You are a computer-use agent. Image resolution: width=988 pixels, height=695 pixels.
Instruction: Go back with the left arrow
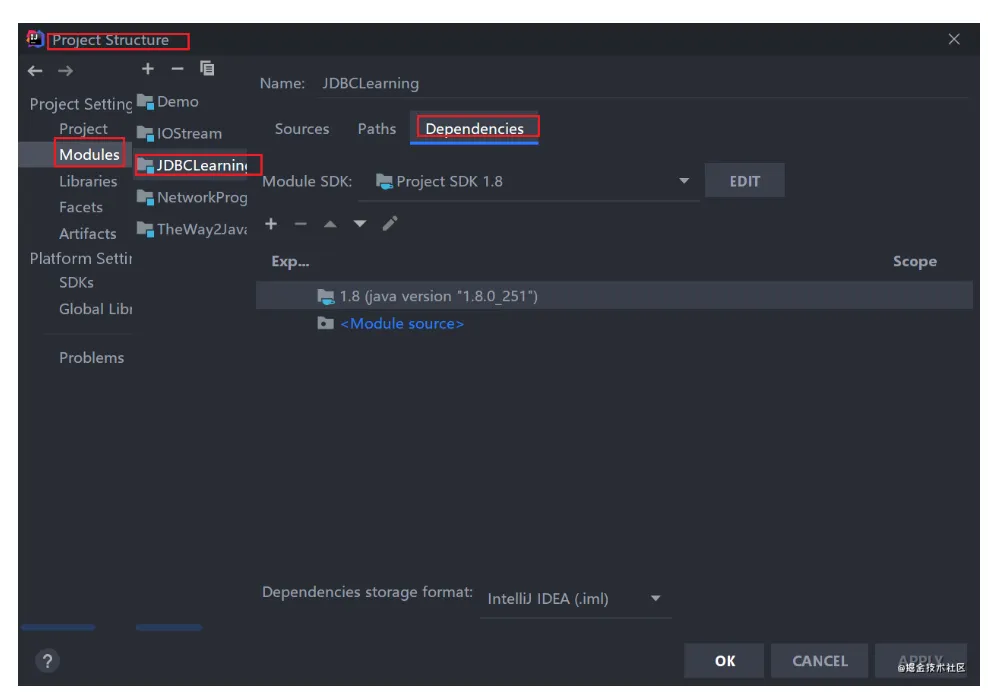coord(35,71)
